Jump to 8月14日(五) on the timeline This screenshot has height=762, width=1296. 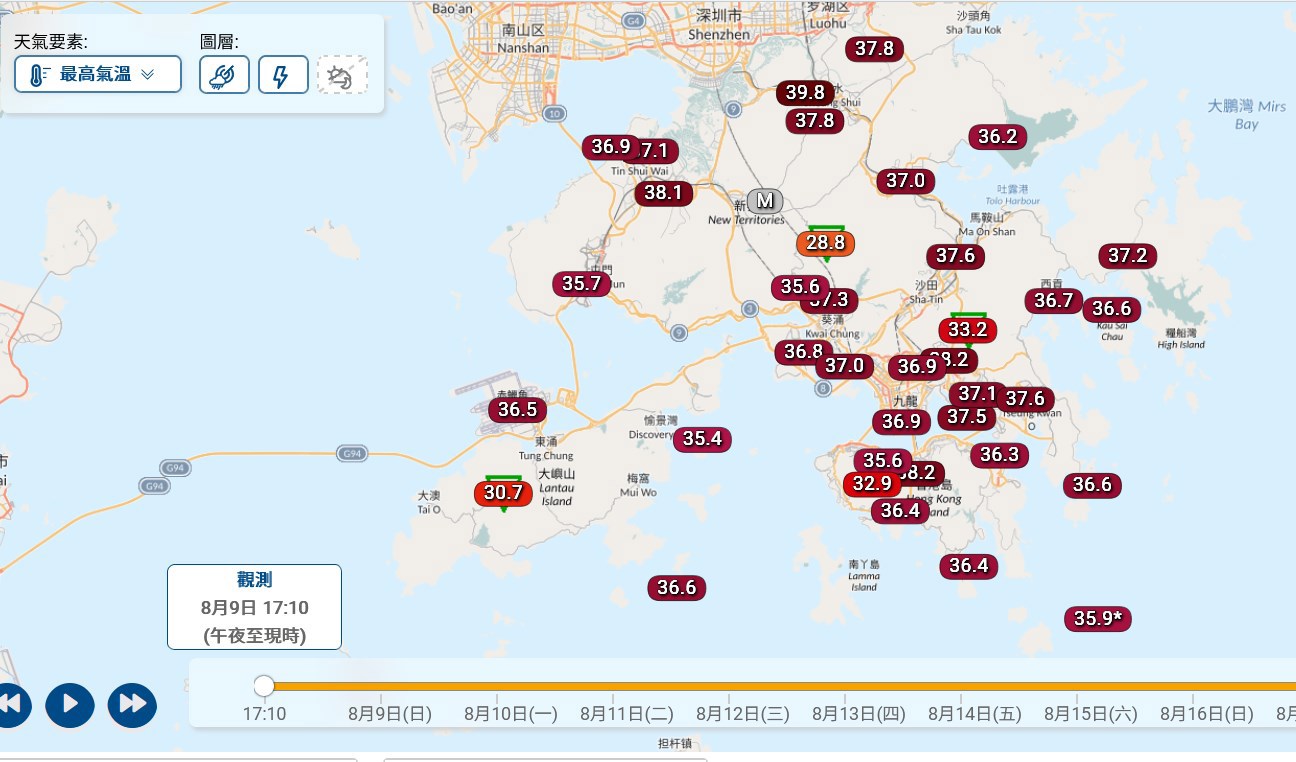point(975,714)
